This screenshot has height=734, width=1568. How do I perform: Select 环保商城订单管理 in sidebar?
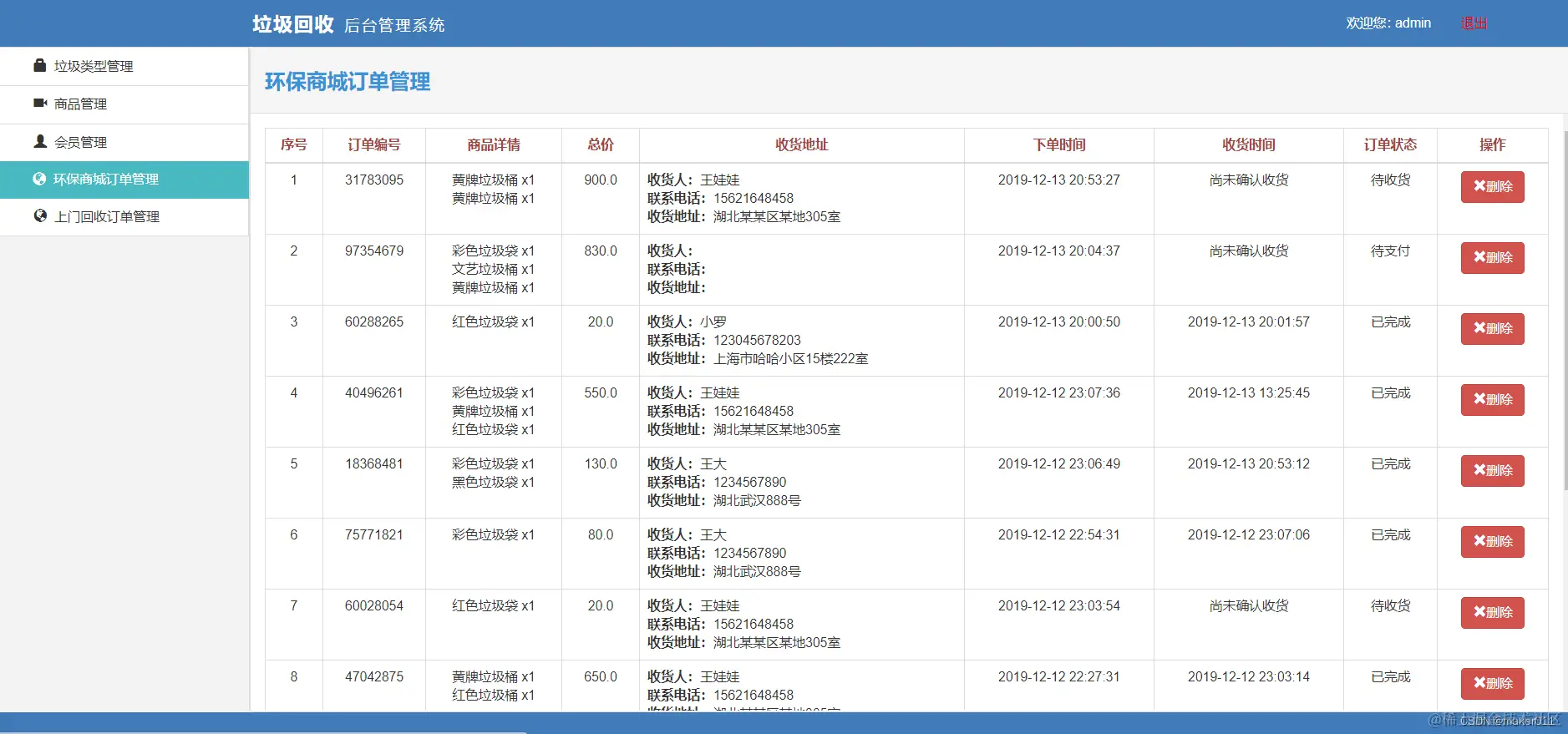(x=124, y=180)
